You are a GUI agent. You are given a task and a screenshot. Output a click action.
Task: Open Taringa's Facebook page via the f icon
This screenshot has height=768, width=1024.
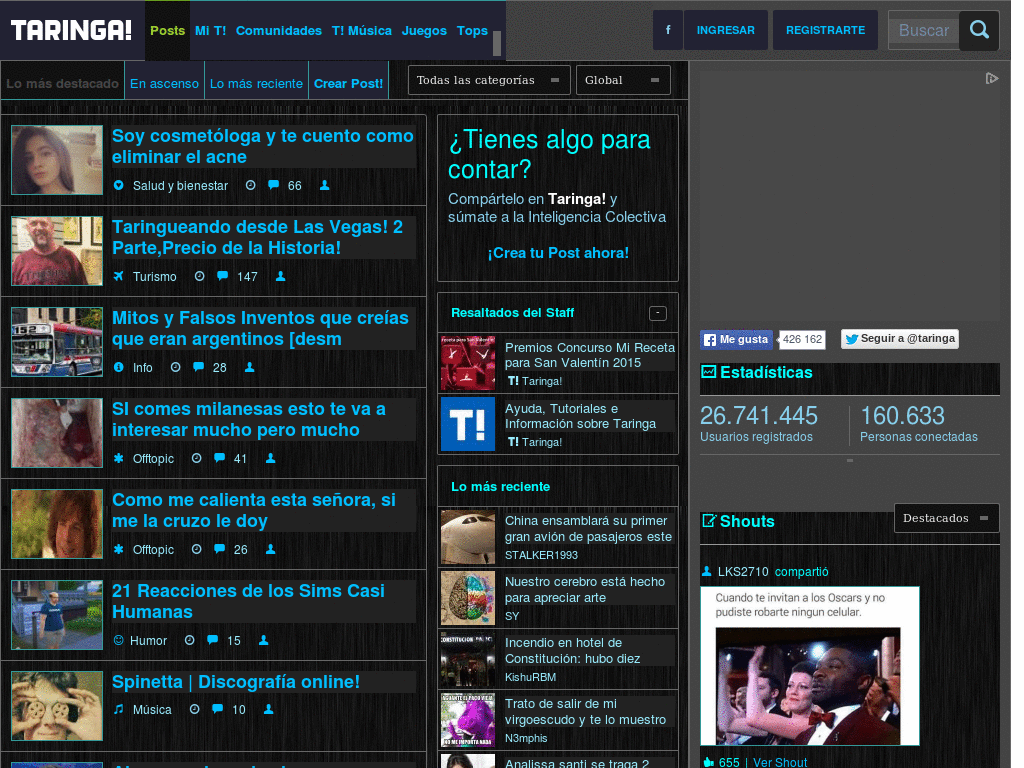[667, 31]
